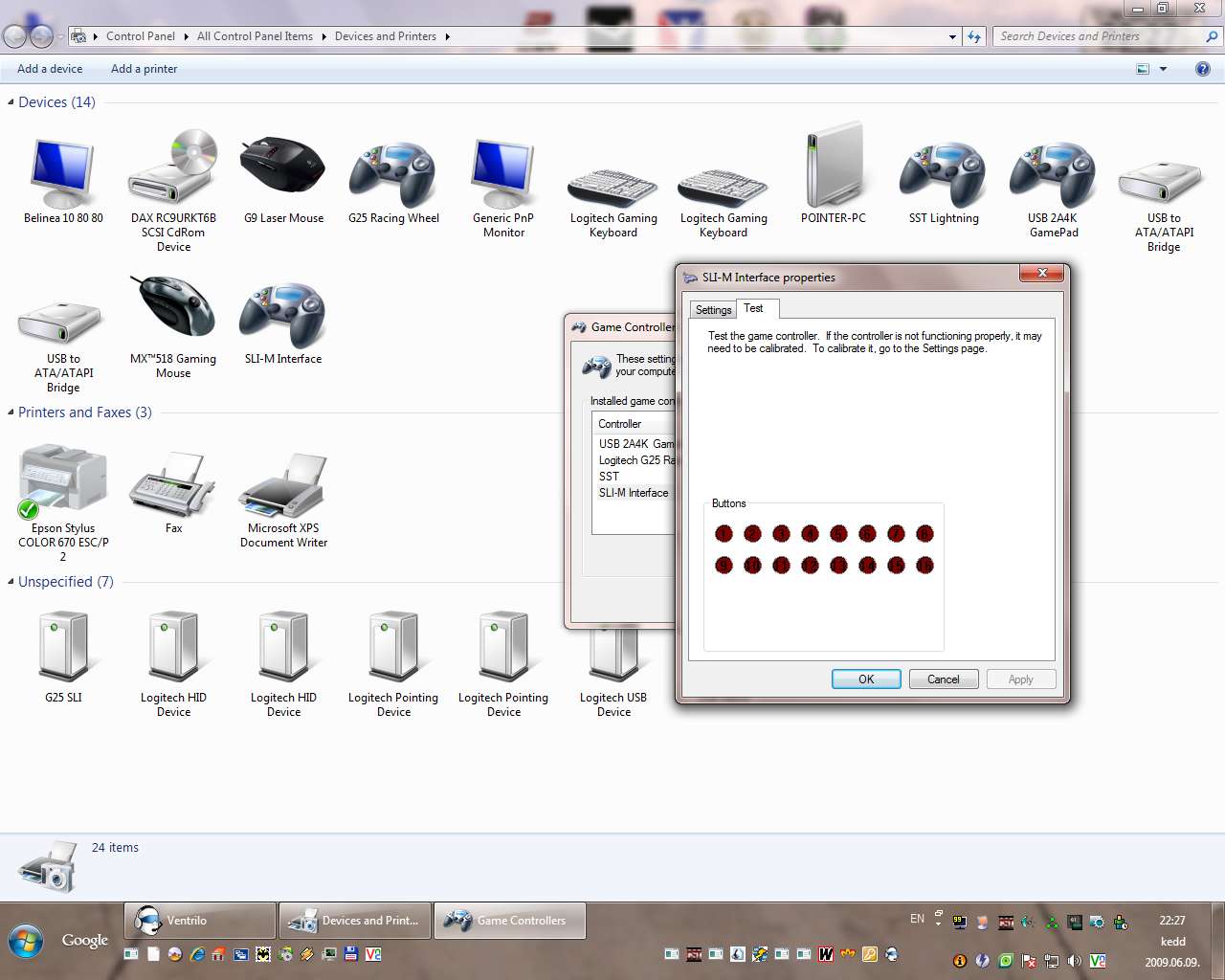Viewport: 1225px width, 980px height.
Task: Select the SST Lightning controller icon
Action: coord(944,172)
